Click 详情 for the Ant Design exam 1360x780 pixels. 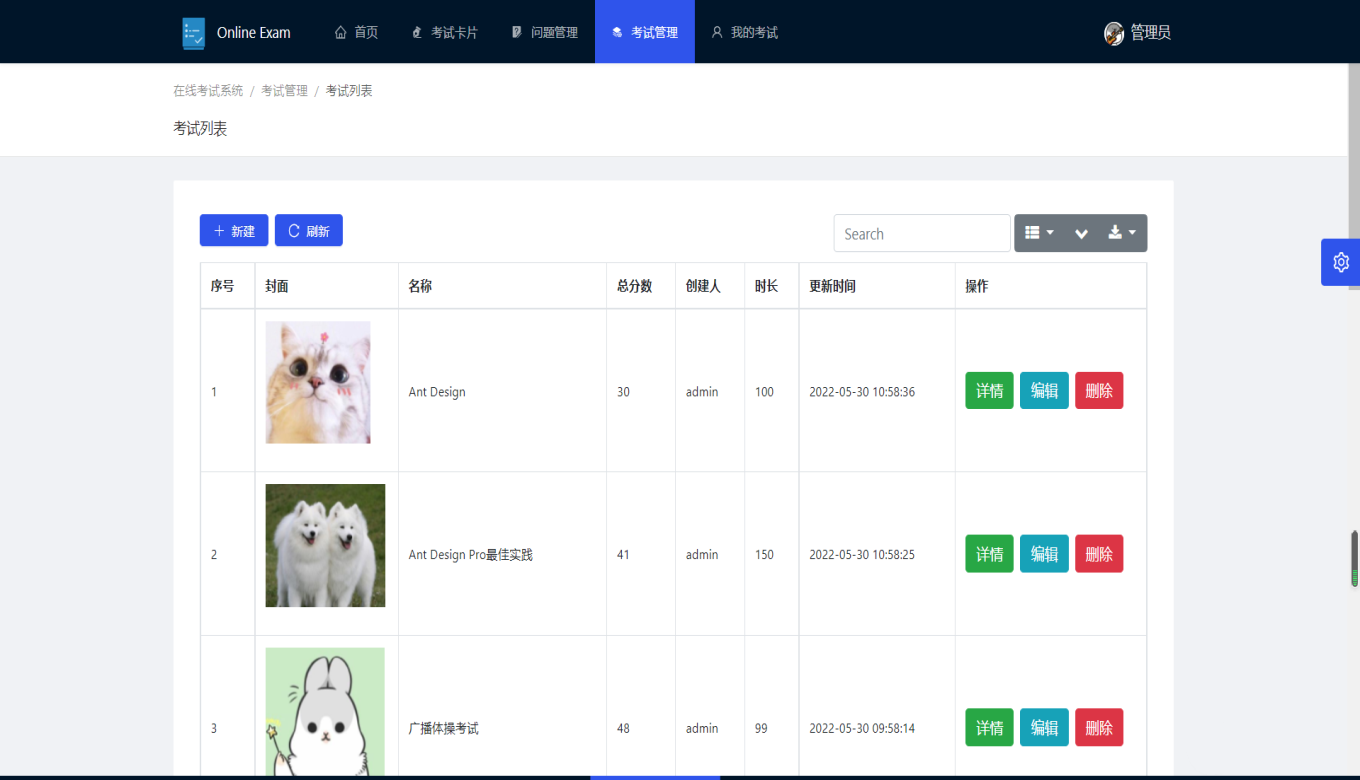(989, 391)
